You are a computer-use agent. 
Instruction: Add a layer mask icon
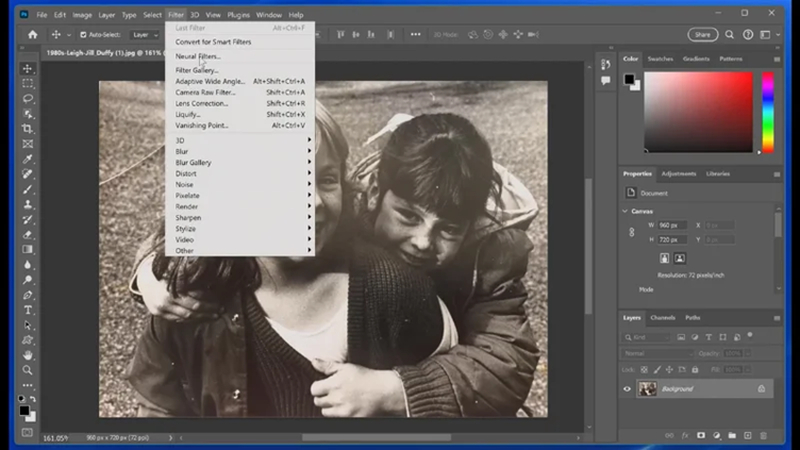pos(701,435)
